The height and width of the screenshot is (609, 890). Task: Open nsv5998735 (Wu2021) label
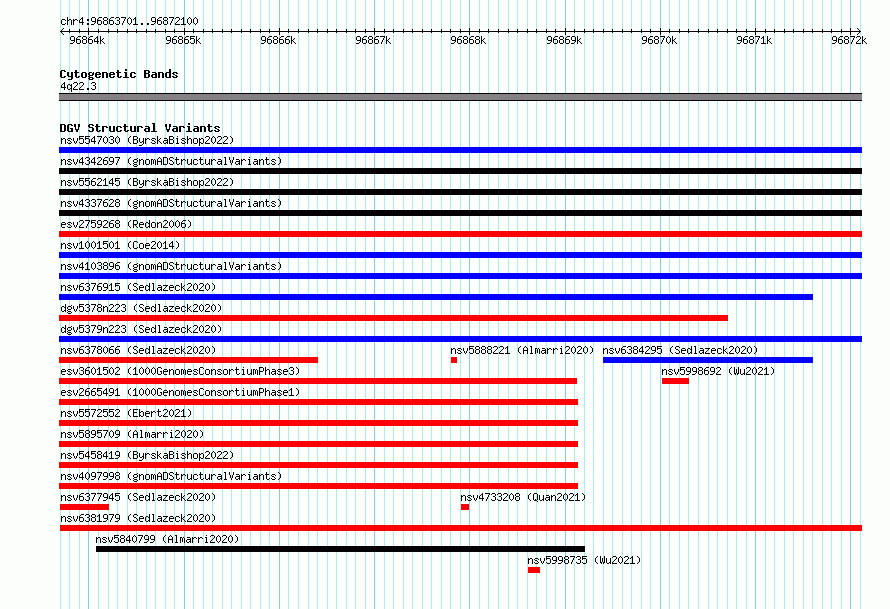584,560
